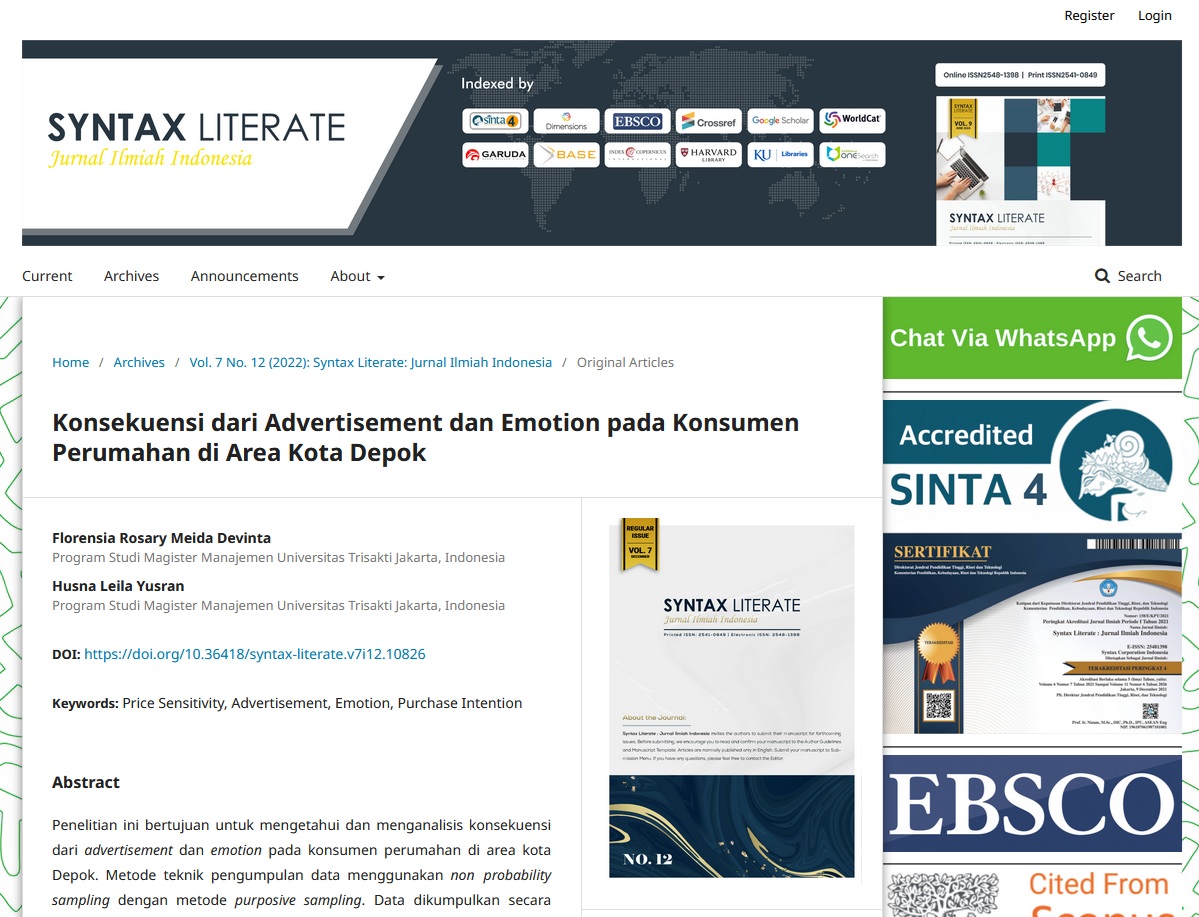Click the Google Scholar index badge
Screen dimensions: 1199x917
780,121
